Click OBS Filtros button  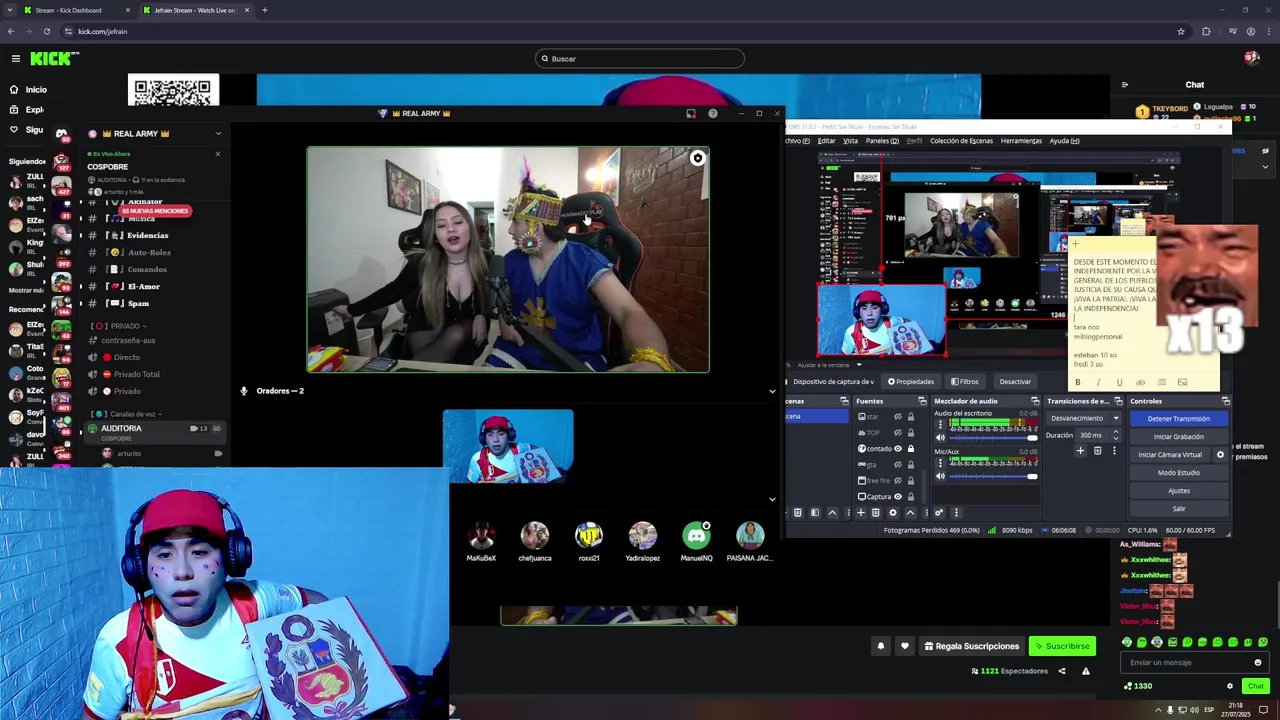coord(965,381)
